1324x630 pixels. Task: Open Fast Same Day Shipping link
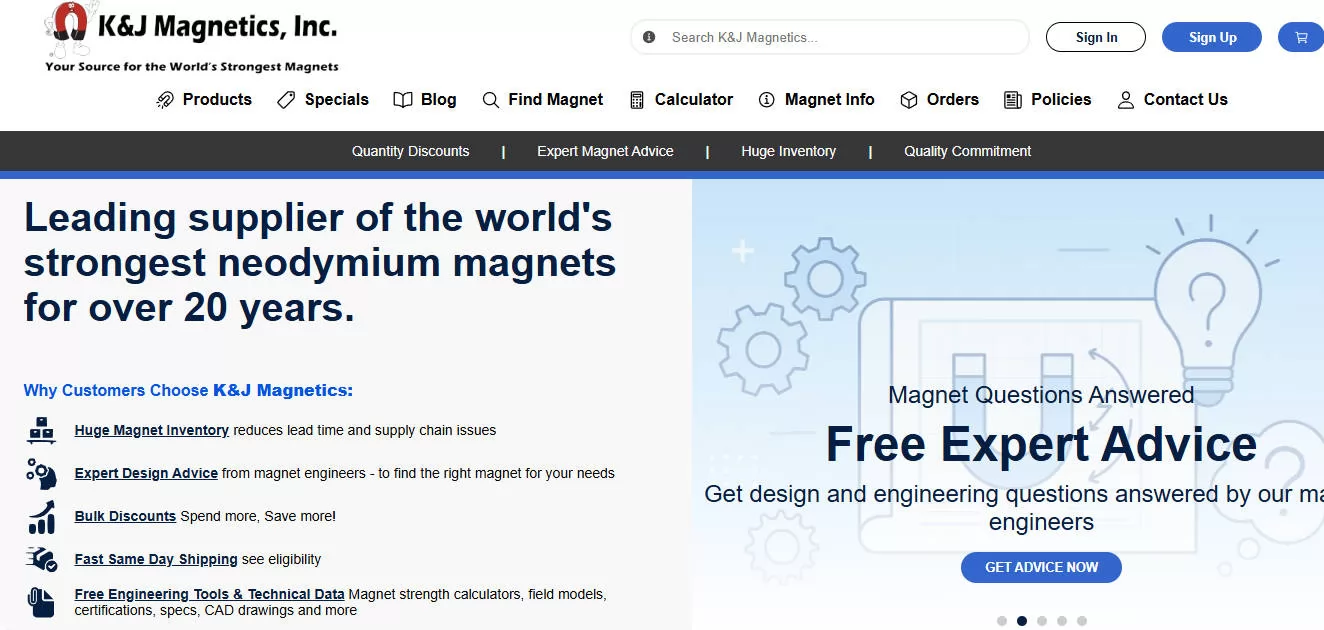(156, 559)
